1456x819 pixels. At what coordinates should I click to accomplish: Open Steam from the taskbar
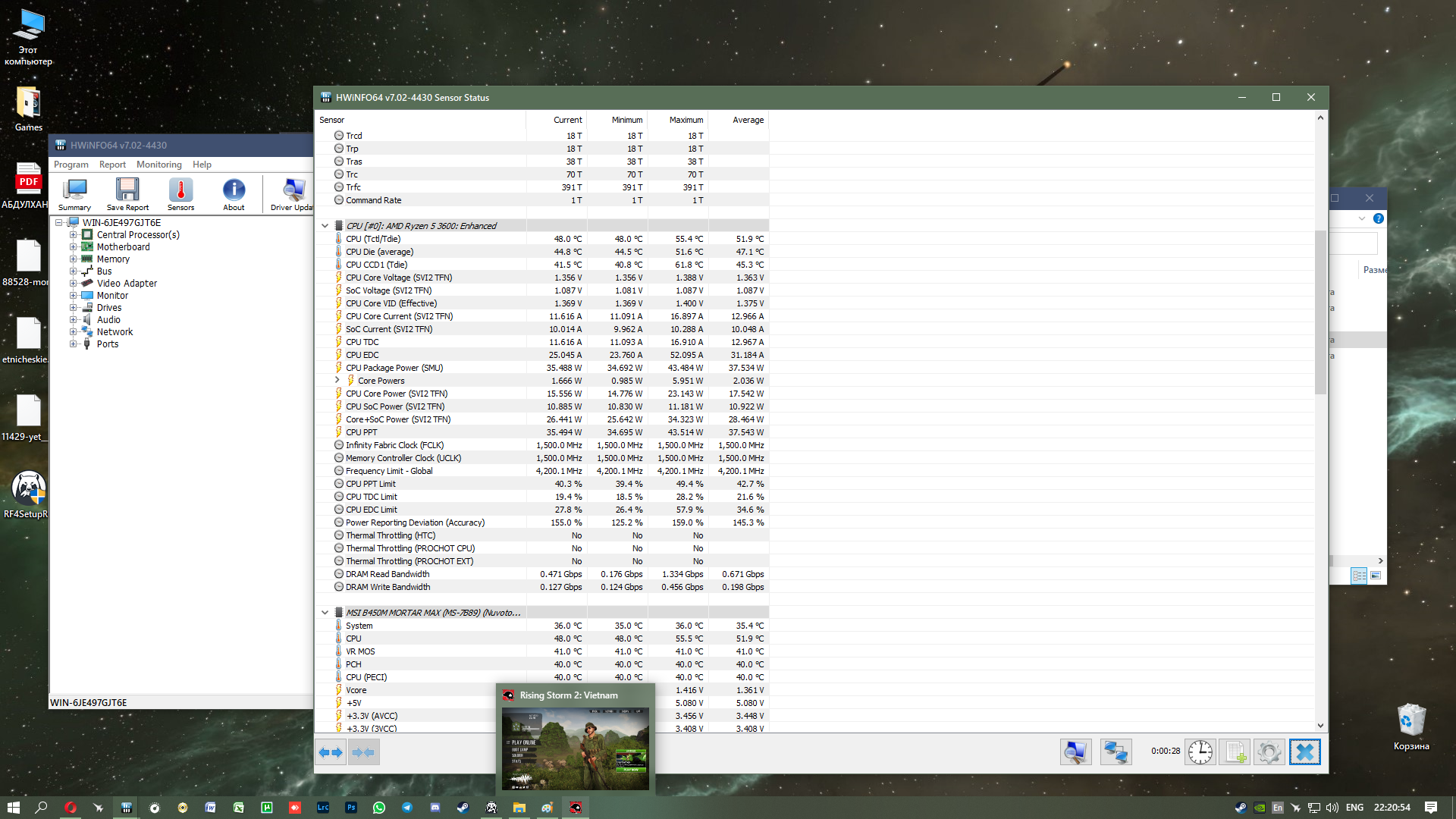point(463,808)
